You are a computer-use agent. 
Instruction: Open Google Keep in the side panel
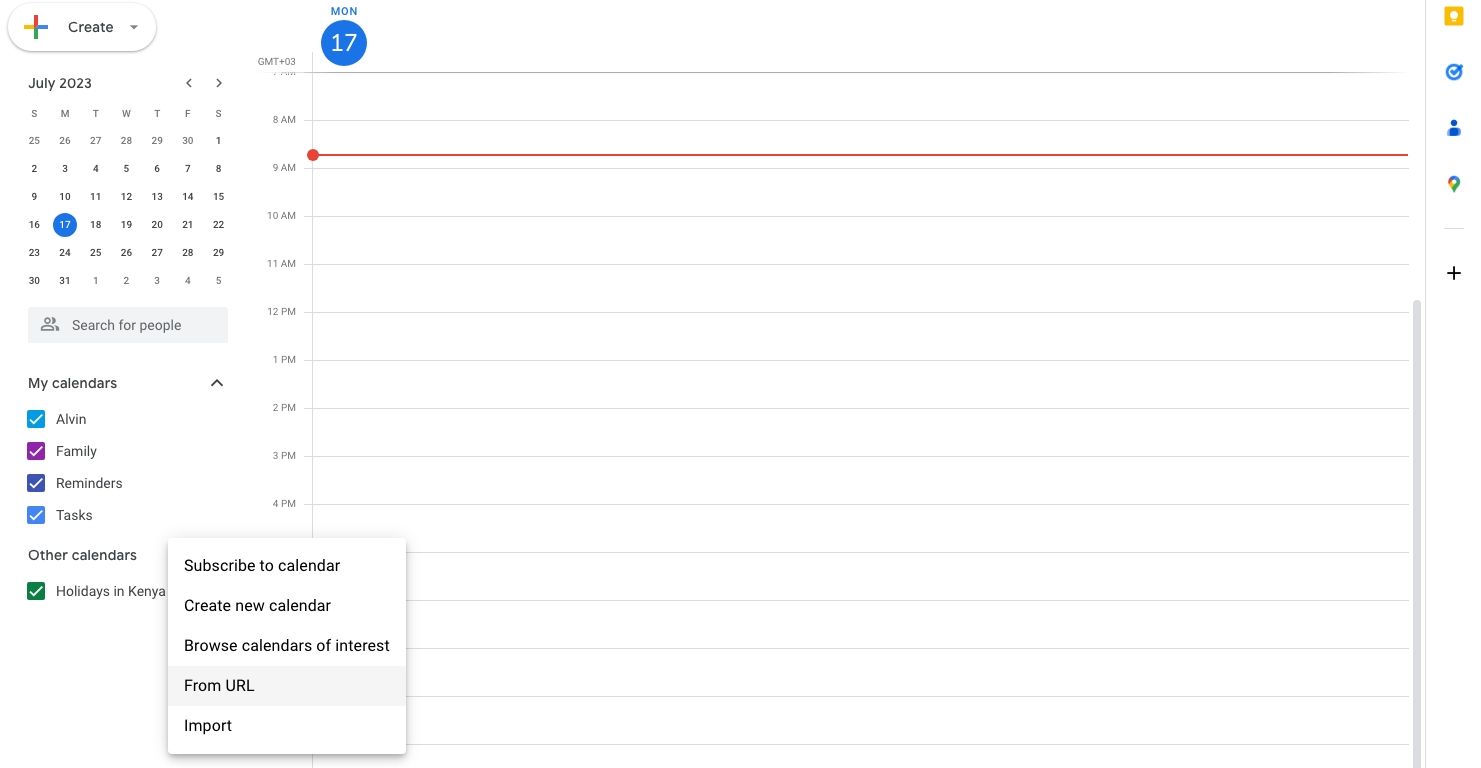point(1453,15)
